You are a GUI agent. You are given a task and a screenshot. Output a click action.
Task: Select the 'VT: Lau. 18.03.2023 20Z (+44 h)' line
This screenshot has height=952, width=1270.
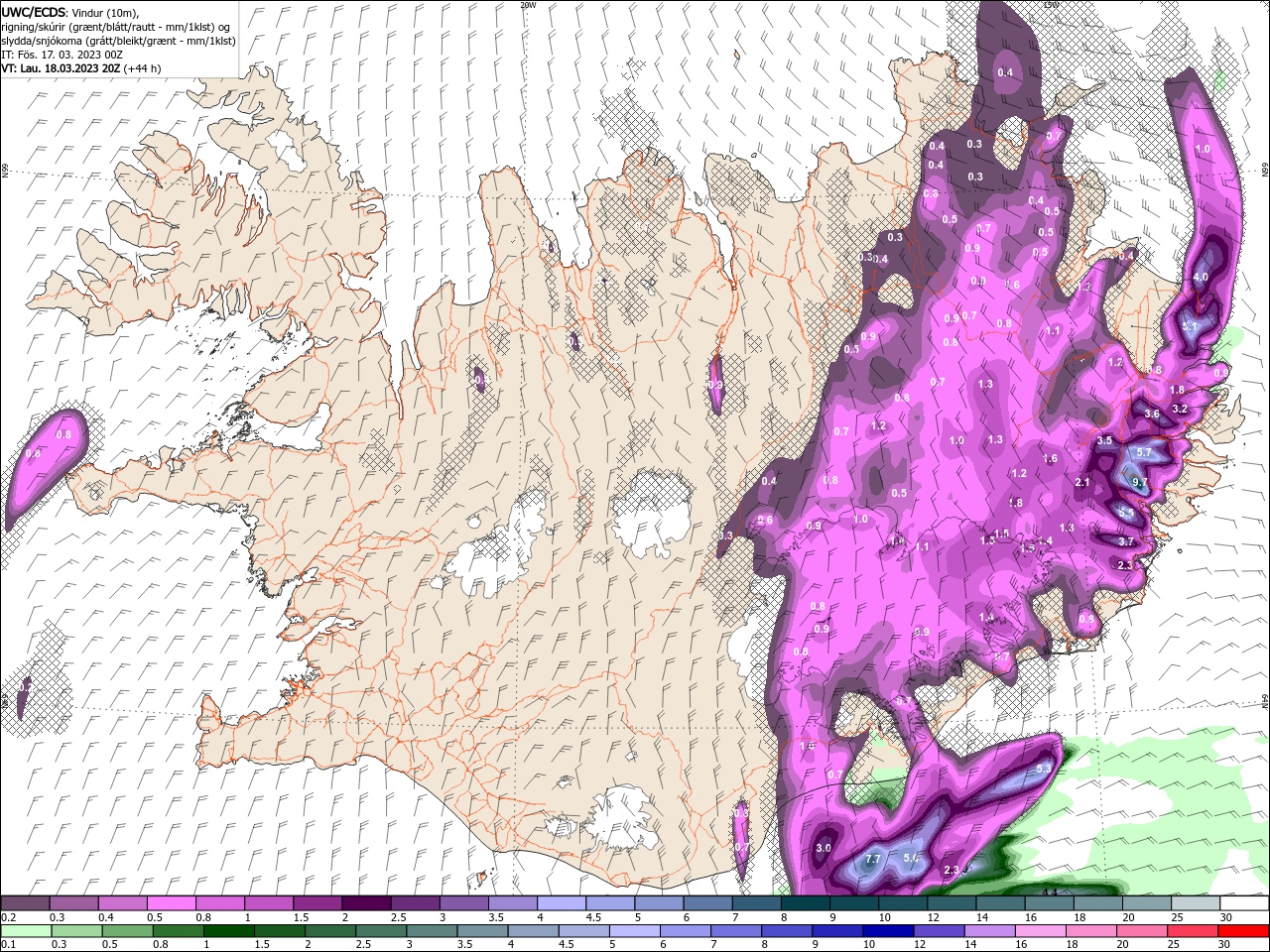click(81, 68)
